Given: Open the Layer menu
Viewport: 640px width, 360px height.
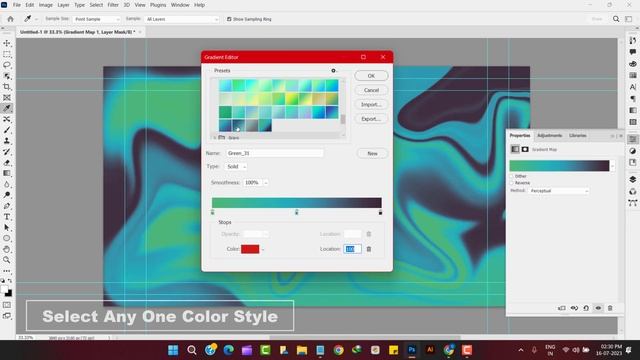Looking at the screenshot, I should point(63,5).
